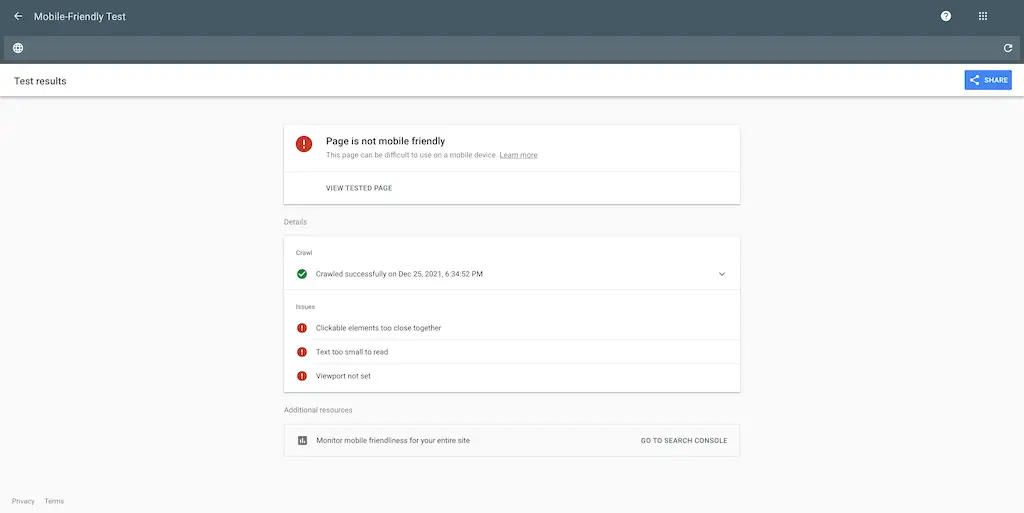Image resolution: width=1024 pixels, height=513 pixels.
Task: Click the URL input field
Action: (500, 48)
